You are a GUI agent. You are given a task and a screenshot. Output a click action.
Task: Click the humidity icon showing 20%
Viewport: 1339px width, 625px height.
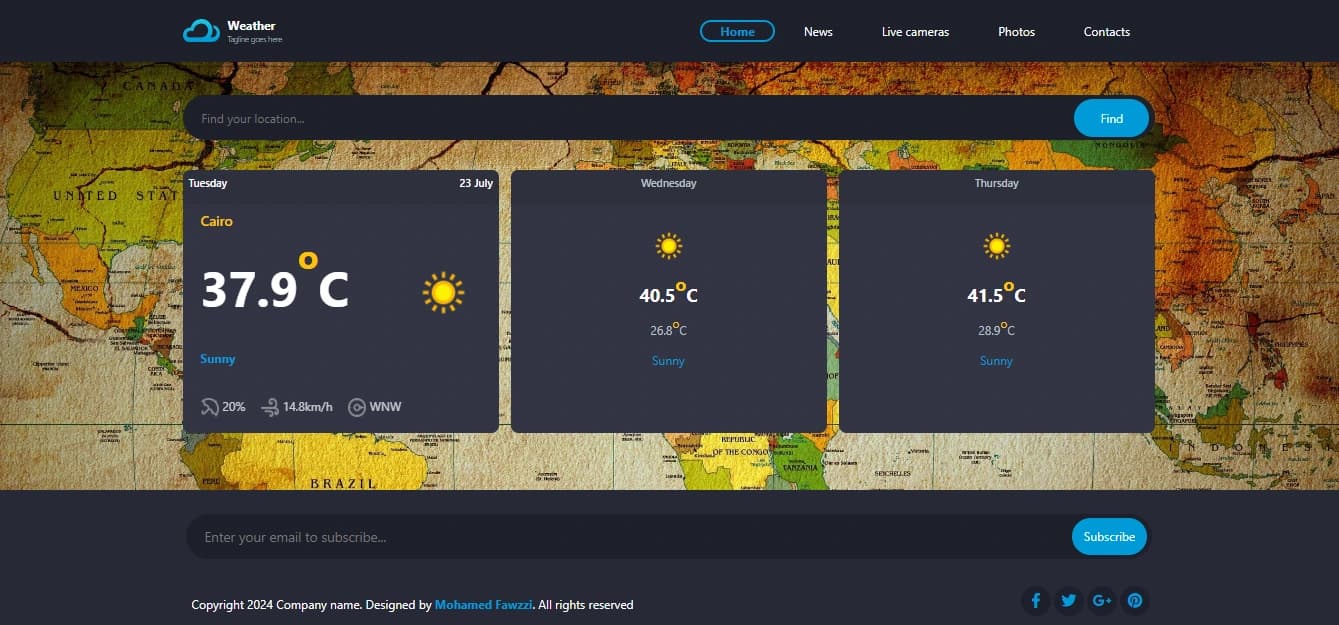[210, 407]
